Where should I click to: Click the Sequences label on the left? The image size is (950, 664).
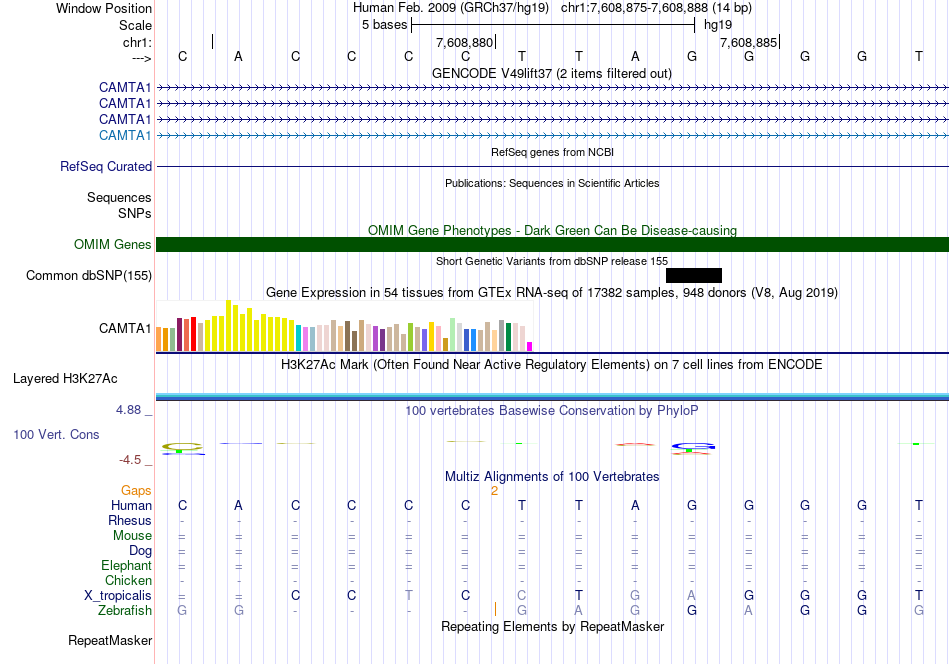119,198
